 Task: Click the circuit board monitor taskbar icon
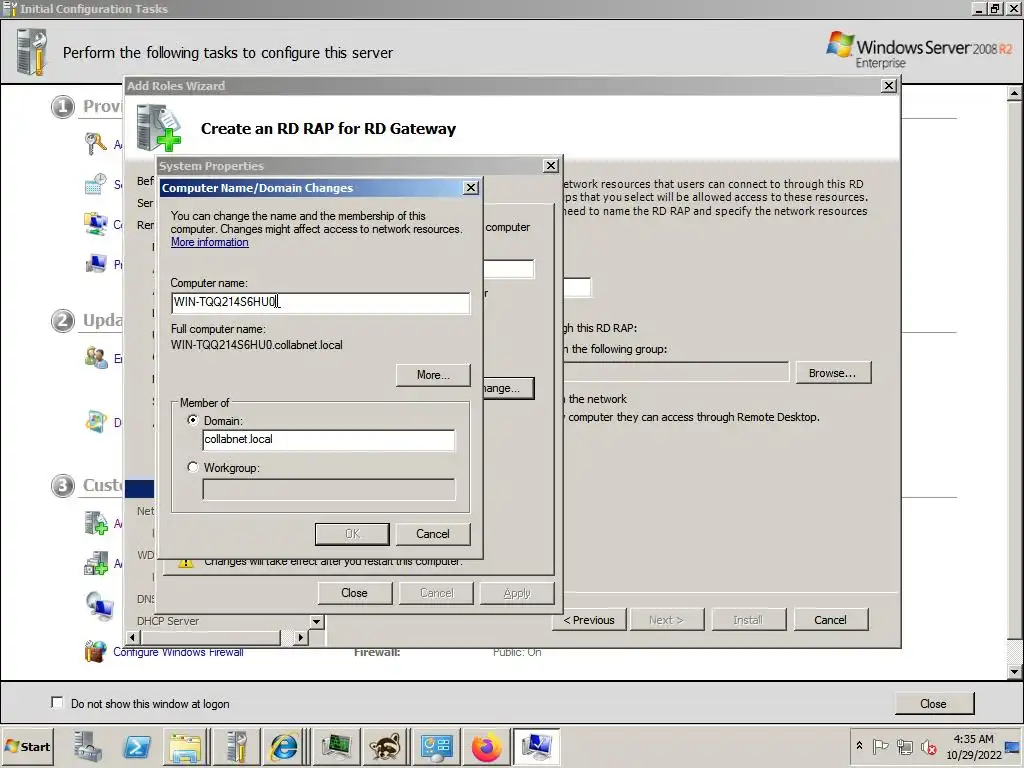point(336,746)
